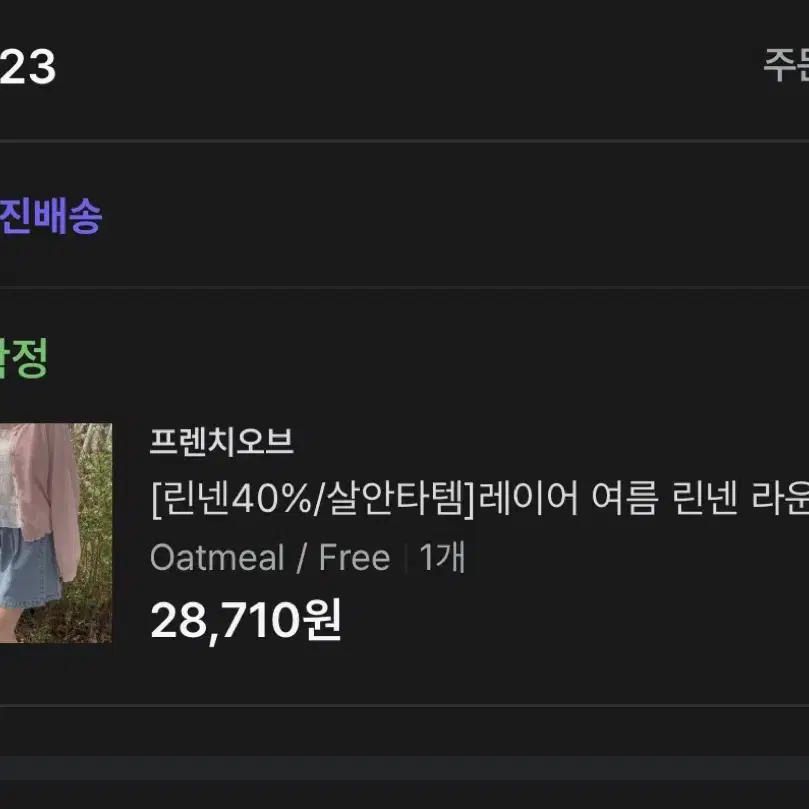Tap empty area right of the price
Viewport: 809px width, 809px height.
pyautogui.click(x=573, y=621)
